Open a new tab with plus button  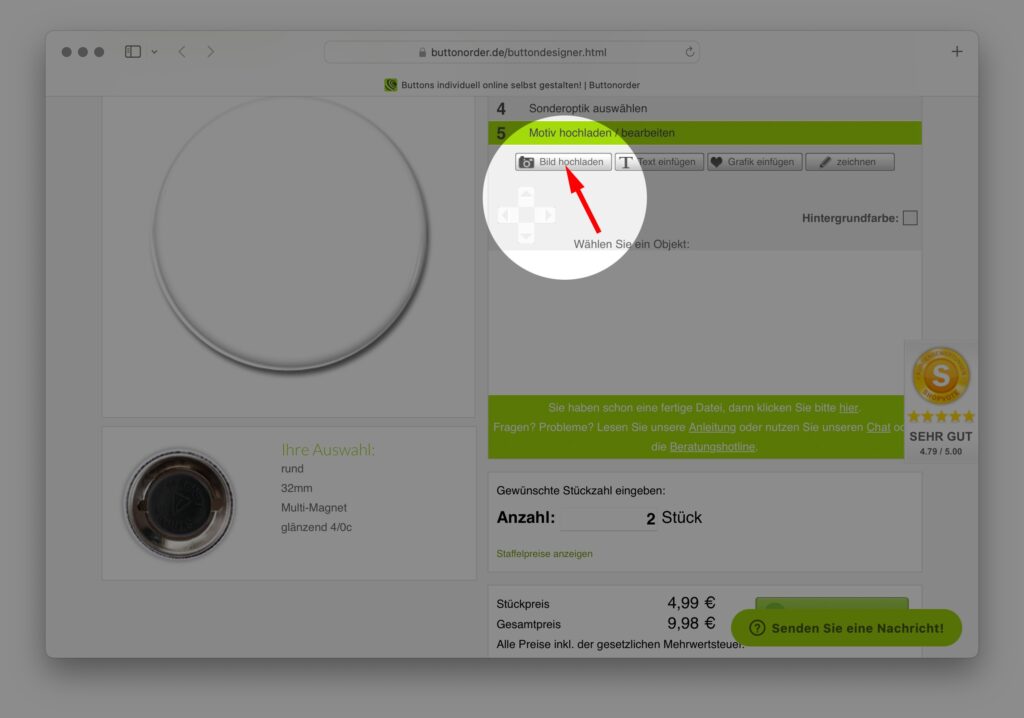956,52
